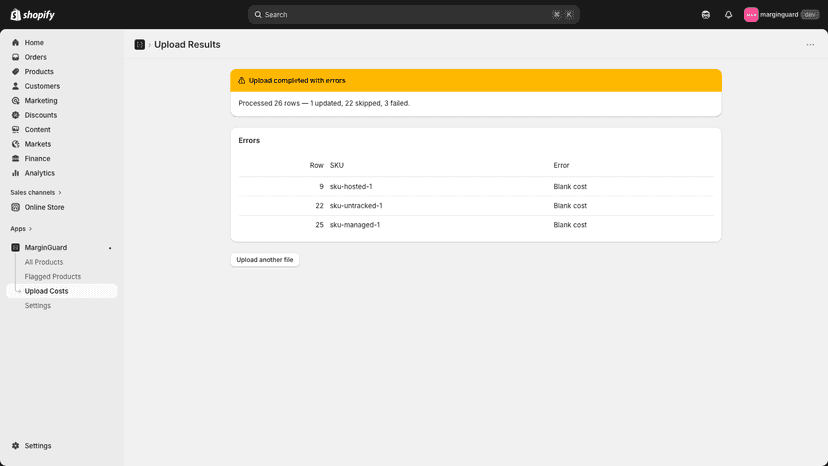Click the pin dot beside MarginGuard
828x466 pixels.
tap(110, 248)
